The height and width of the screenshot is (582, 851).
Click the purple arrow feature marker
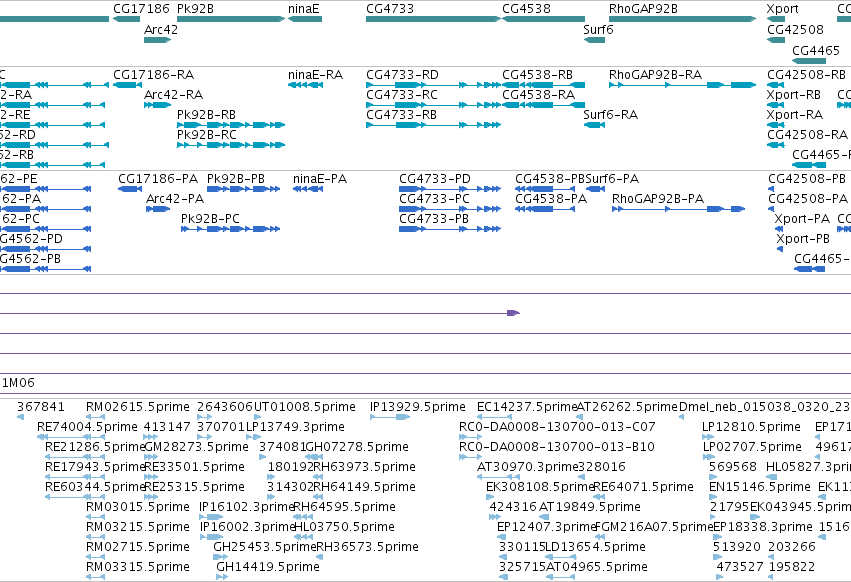coord(513,313)
